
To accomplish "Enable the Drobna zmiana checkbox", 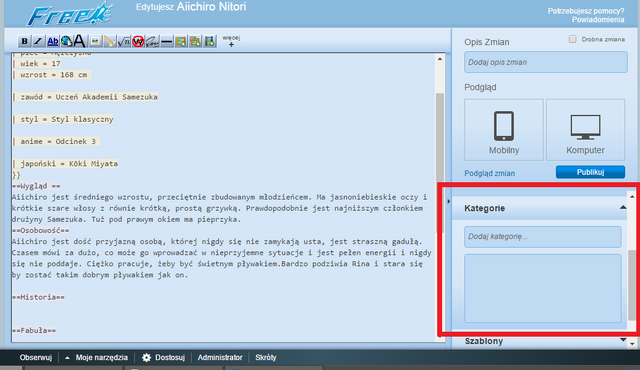I will [x=573, y=39].
